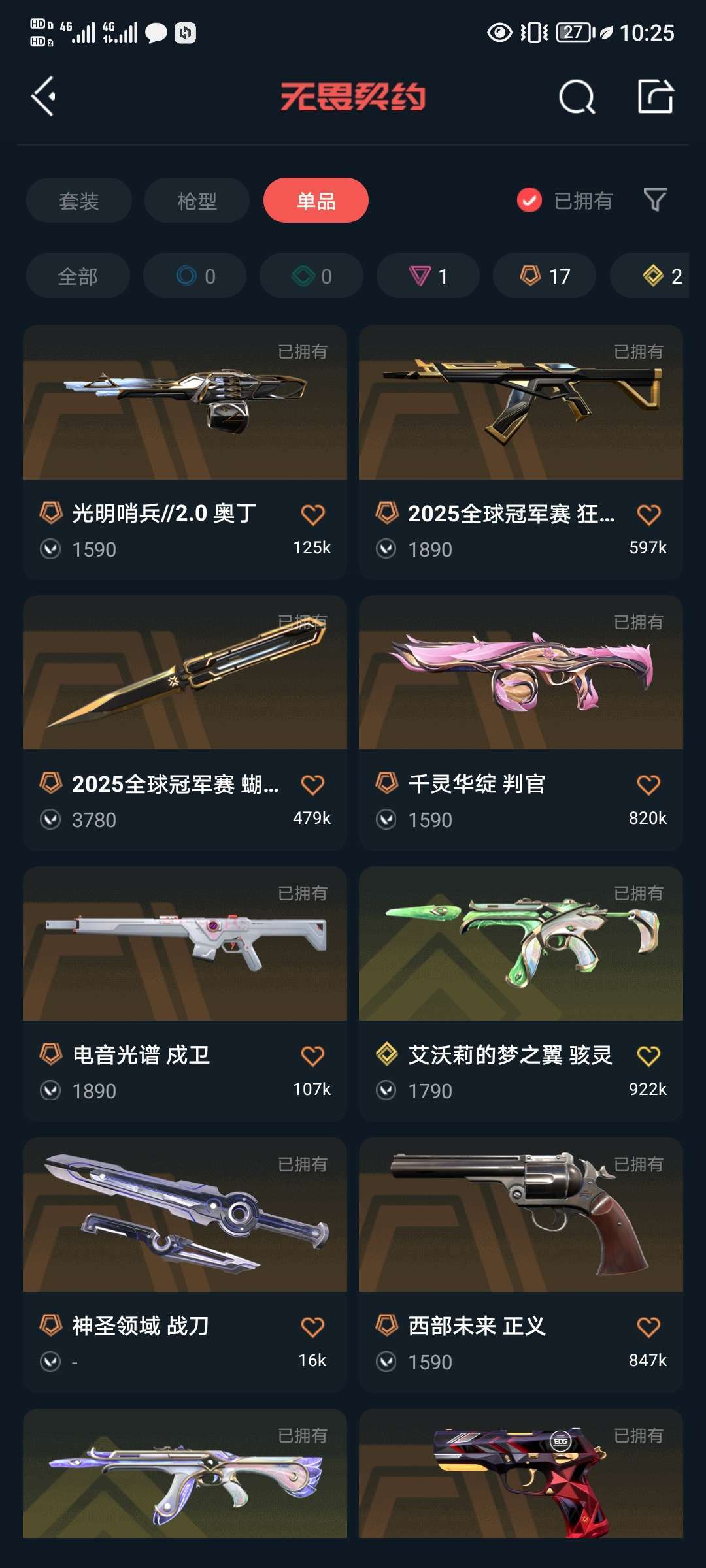The height and width of the screenshot is (1568, 706).
Task: Favorite 光明哨兵//2.0 奥丁 with heart icon
Action: pyautogui.click(x=312, y=515)
